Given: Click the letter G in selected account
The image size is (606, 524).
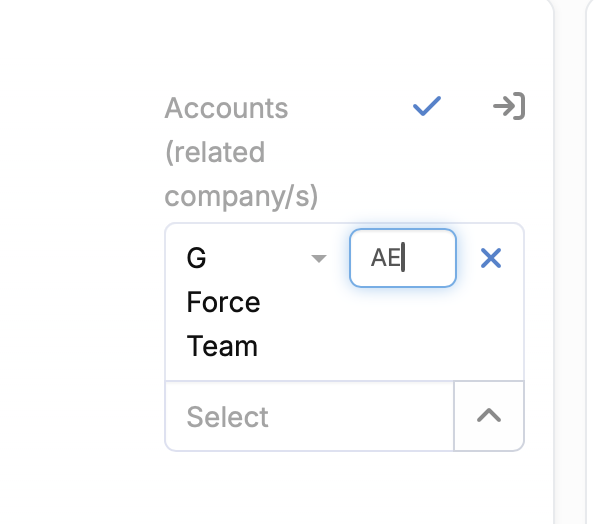Looking at the screenshot, I should tap(196, 259).
